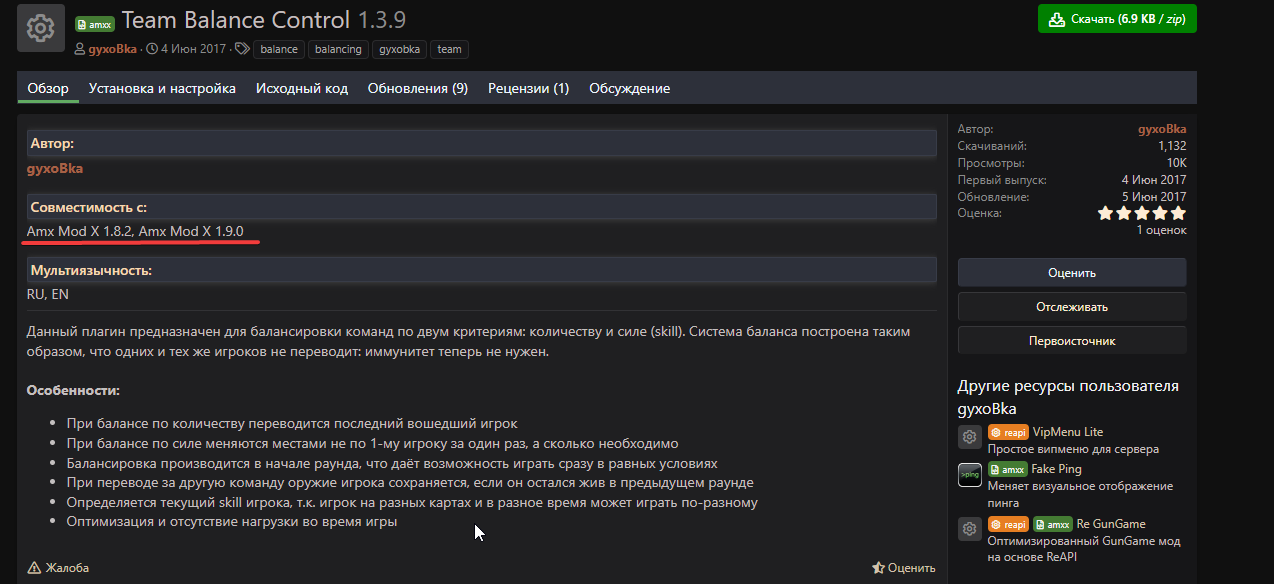Viewport: 1274px width, 584px height.
Task: Click the Отслеживать button
Action: click(1072, 306)
